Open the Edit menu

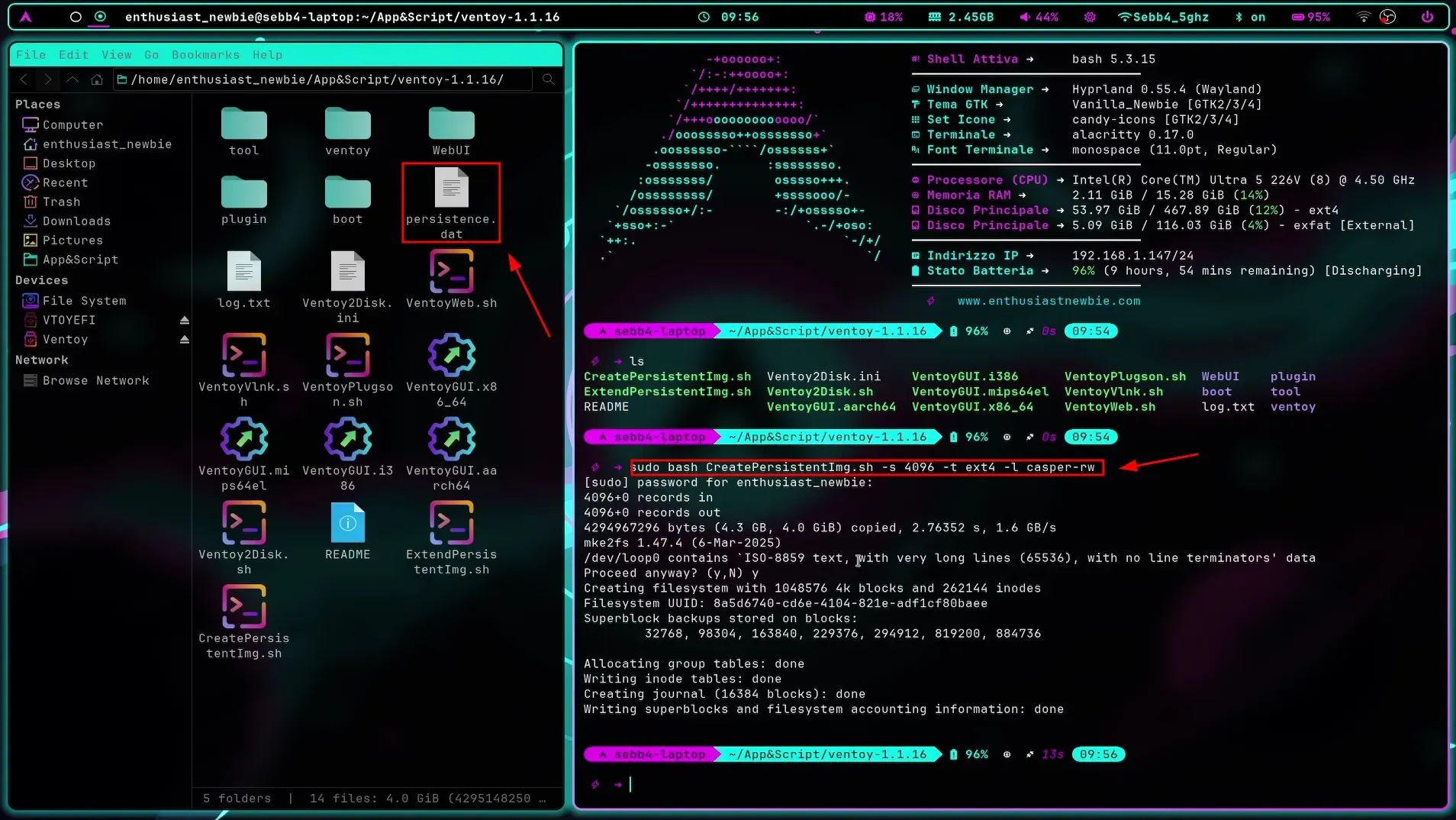(x=73, y=55)
